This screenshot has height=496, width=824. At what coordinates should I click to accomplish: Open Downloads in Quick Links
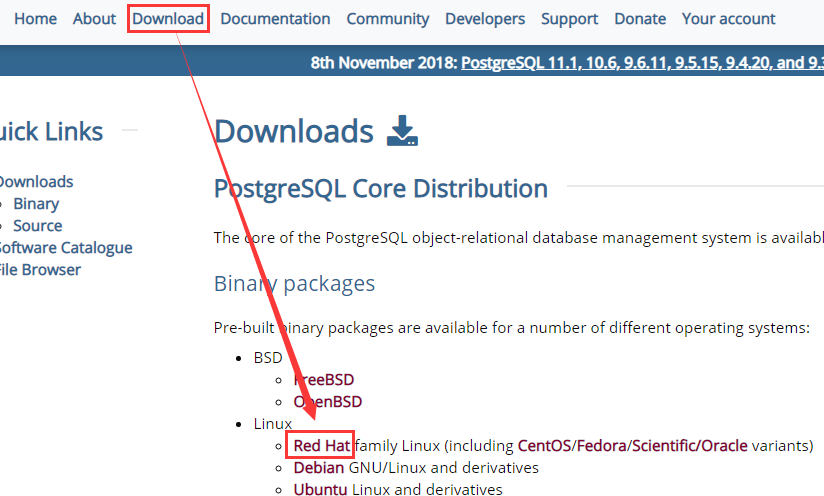point(36,182)
